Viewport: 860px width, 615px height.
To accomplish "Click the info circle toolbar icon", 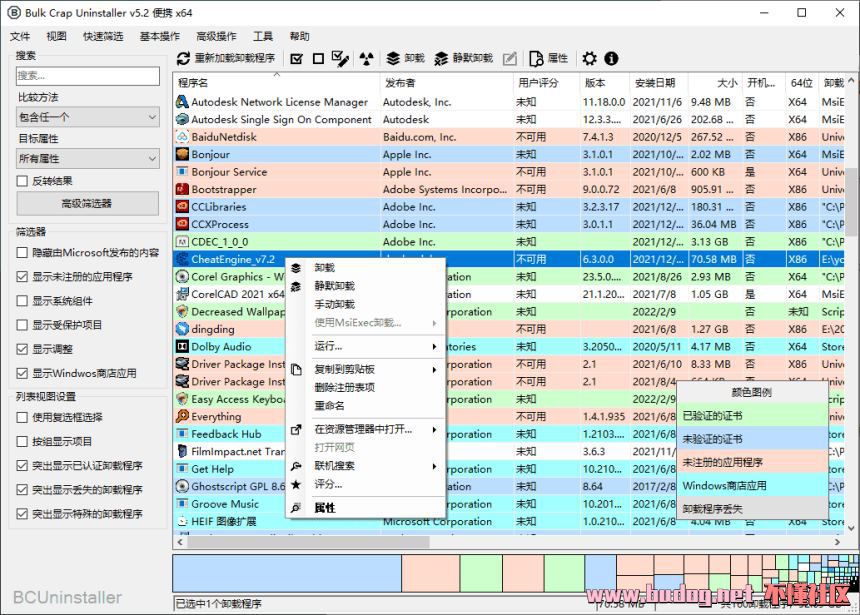I will (611, 59).
